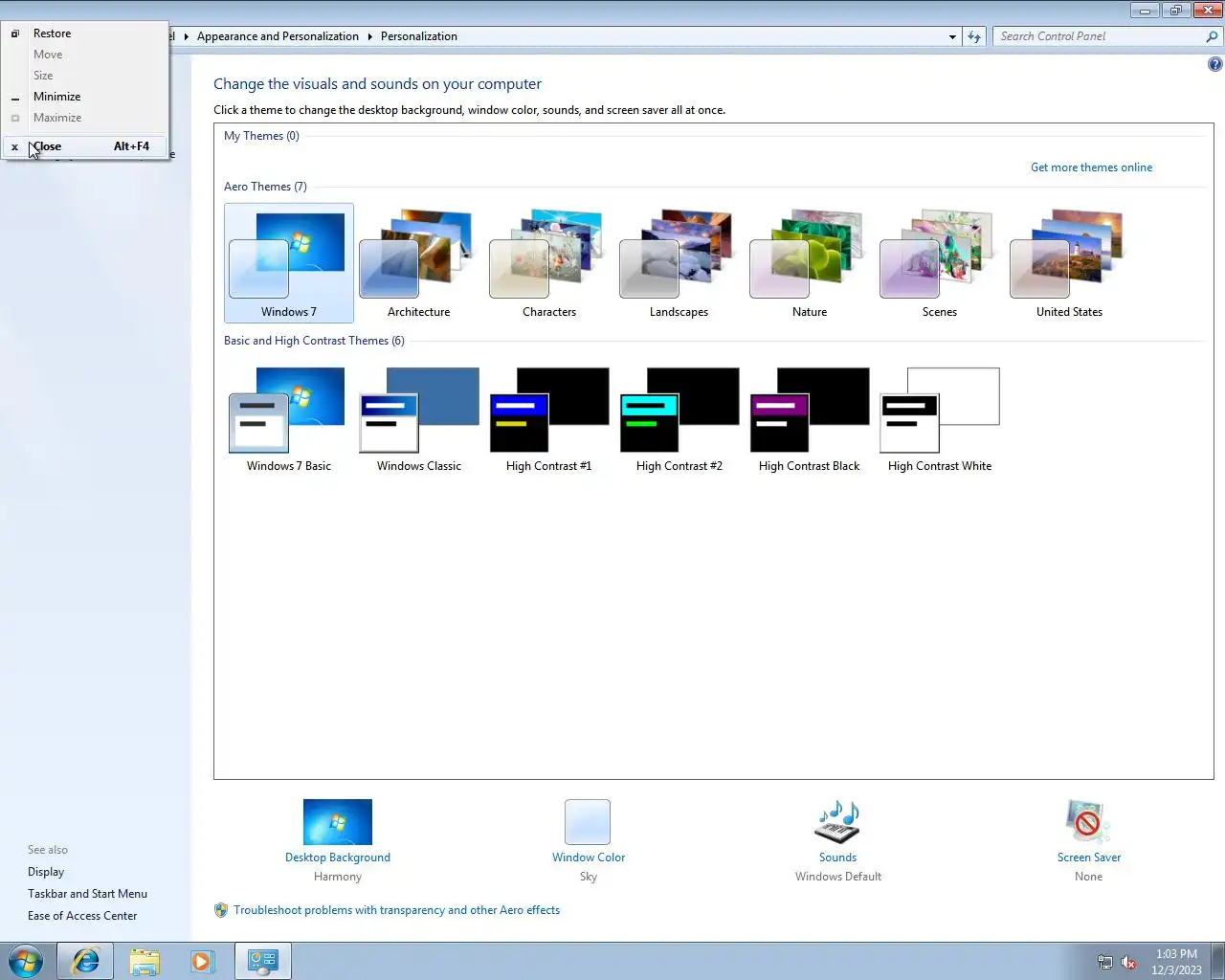Image resolution: width=1225 pixels, height=980 pixels.
Task: Click the search magnifier icon
Action: (x=1212, y=36)
